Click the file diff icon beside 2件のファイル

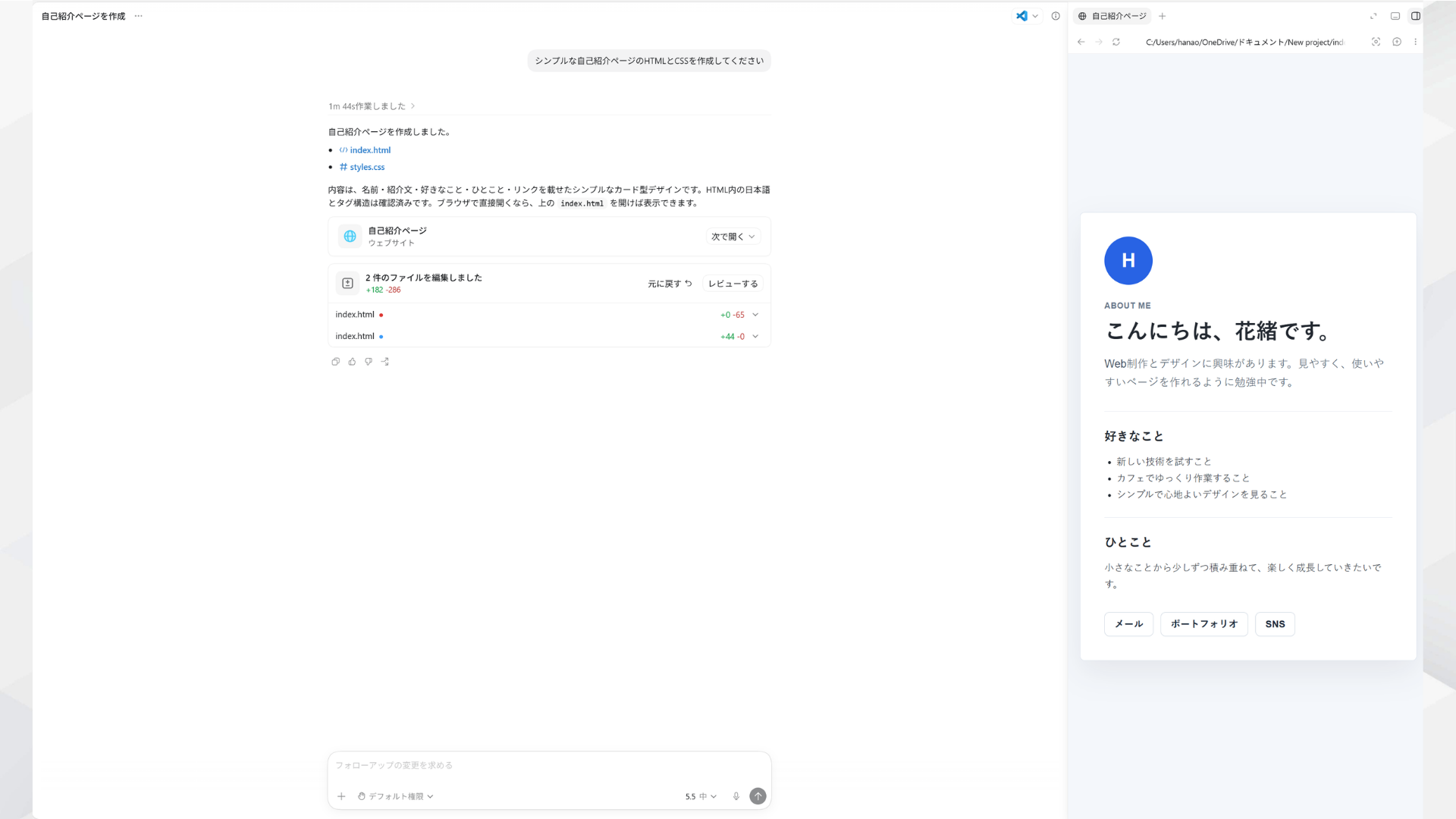tap(347, 284)
